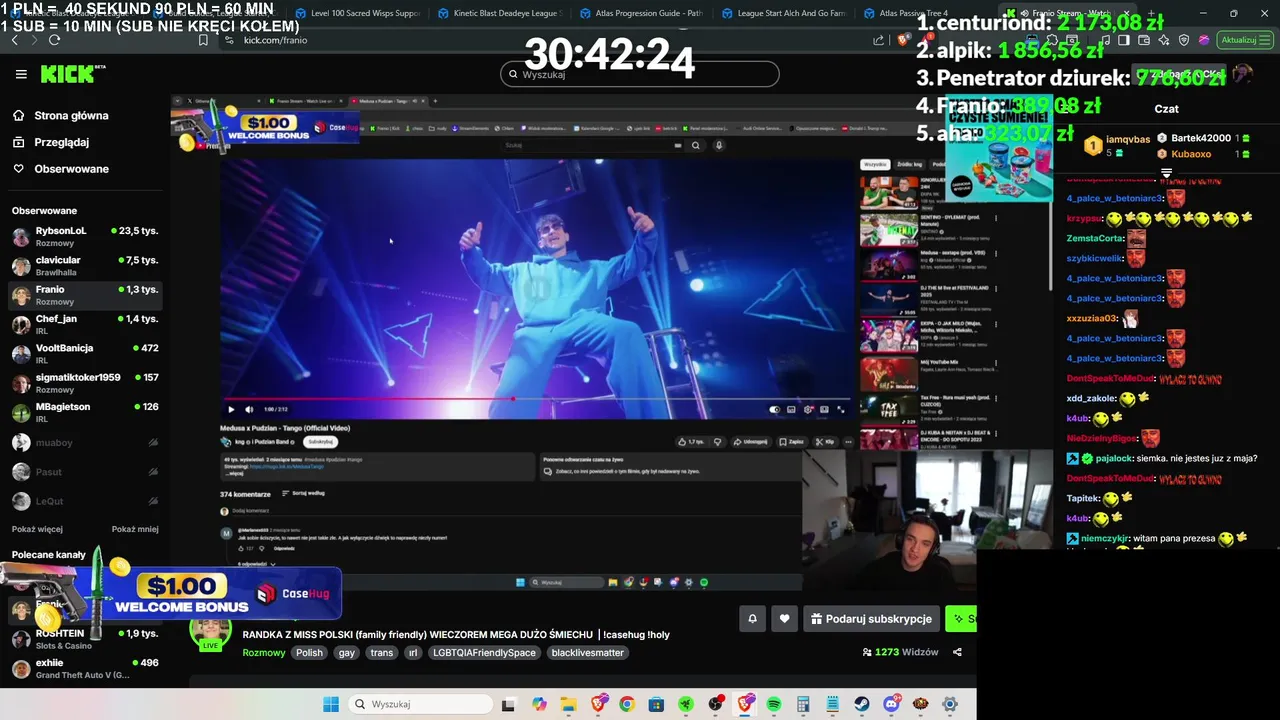Viewport: 1280px width, 720px height.
Task: Open recommended channel ROSHTEIN
Action: click(x=84, y=639)
